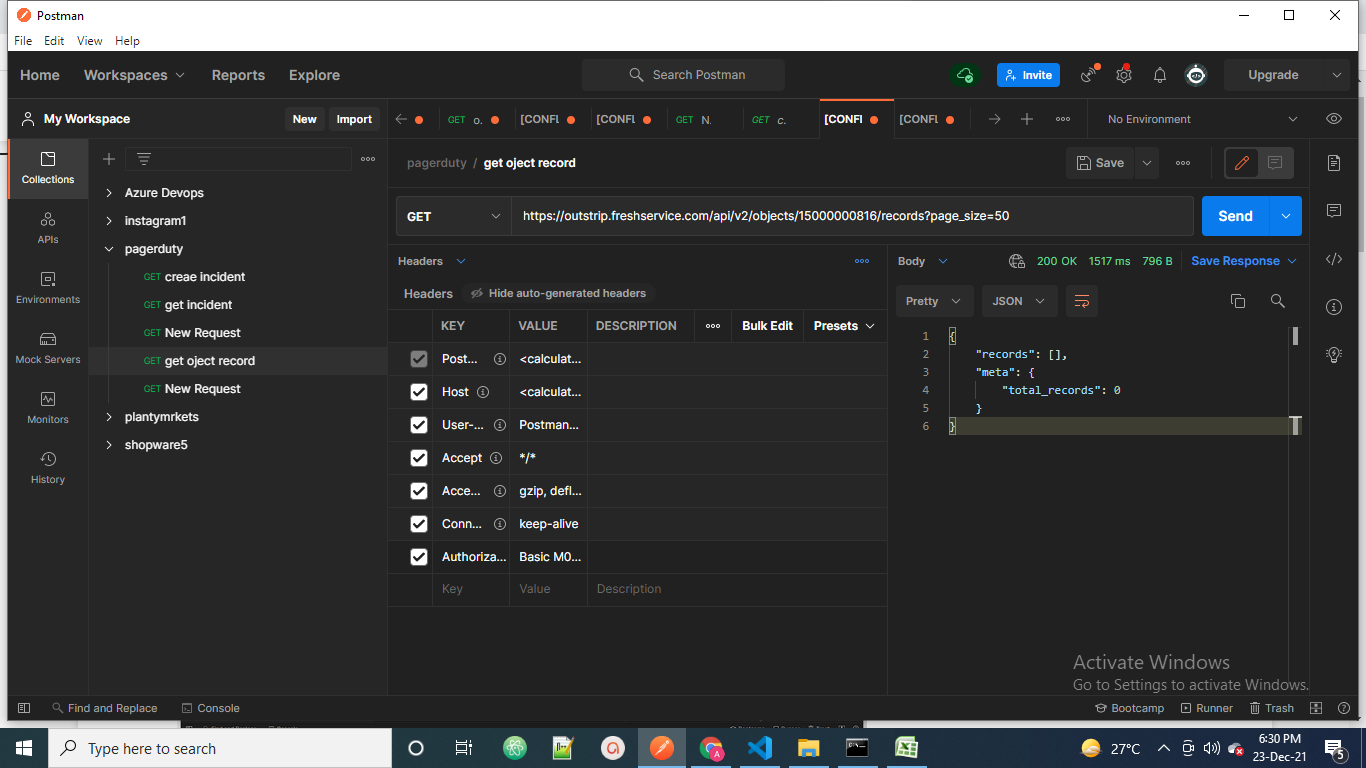
Task: Open the Mock Servers sidebar panel
Action: pyautogui.click(x=48, y=348)
